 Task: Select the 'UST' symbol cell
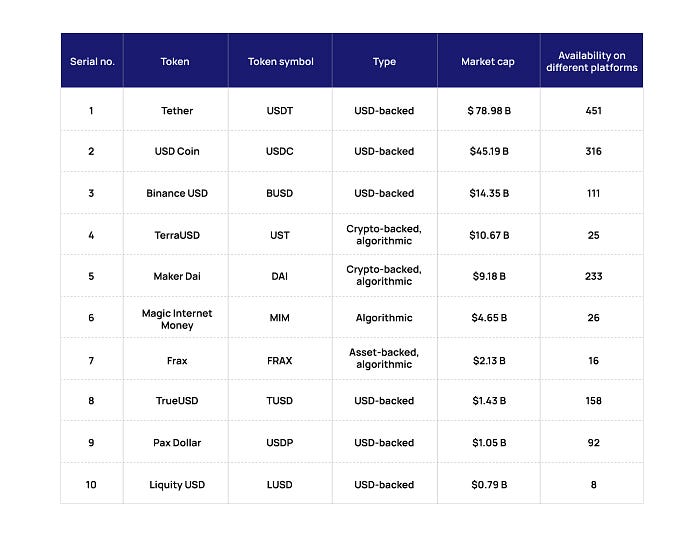280,235
